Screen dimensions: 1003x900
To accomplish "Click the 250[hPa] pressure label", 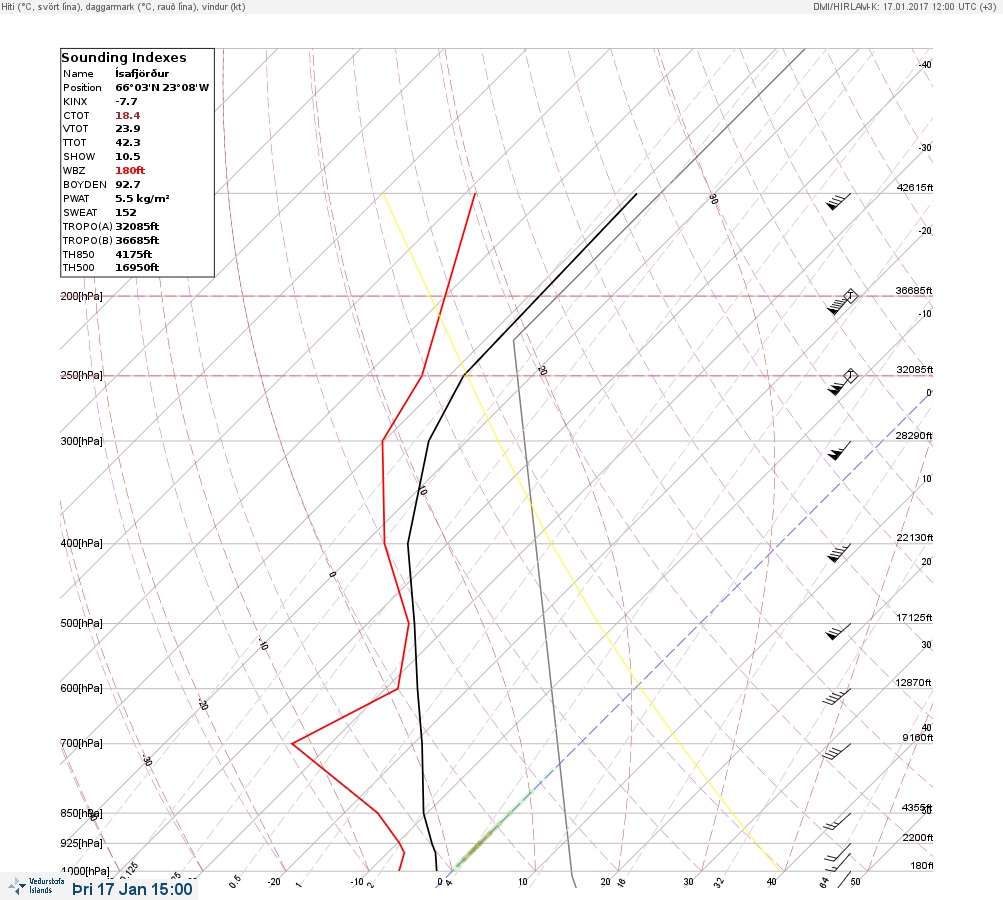I will 81,375.
